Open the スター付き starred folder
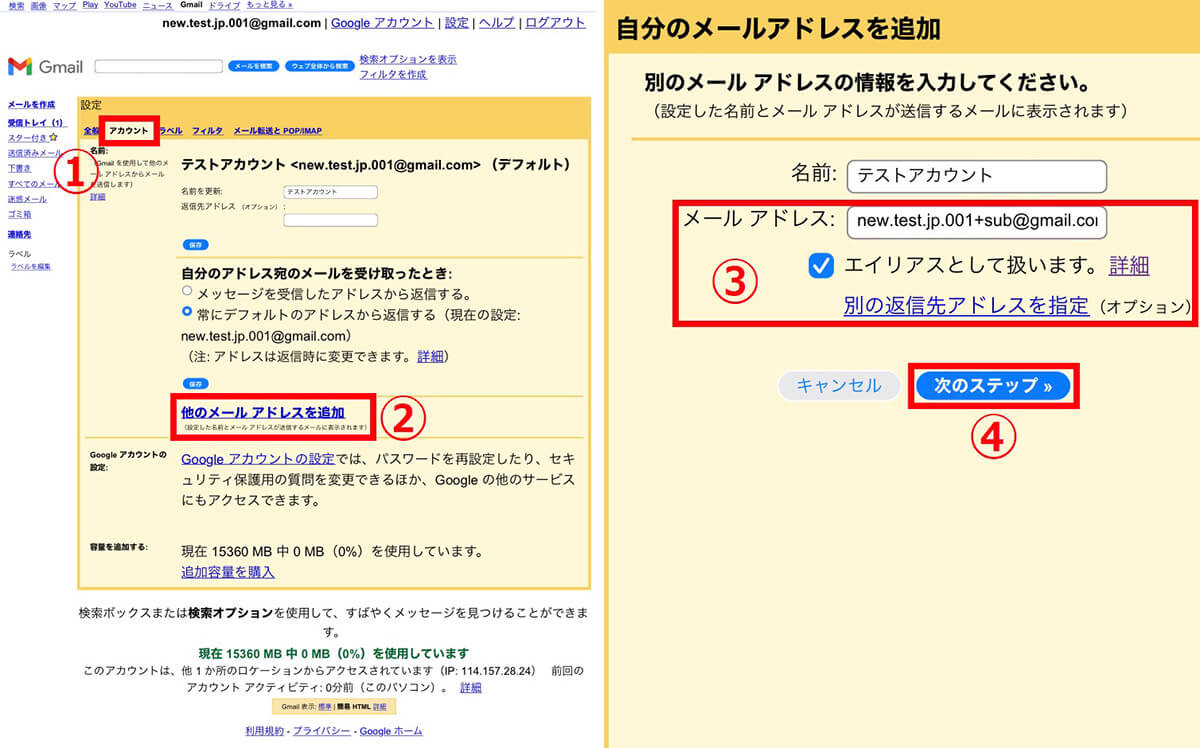1200x748 pixels. [x=28, y=137]
